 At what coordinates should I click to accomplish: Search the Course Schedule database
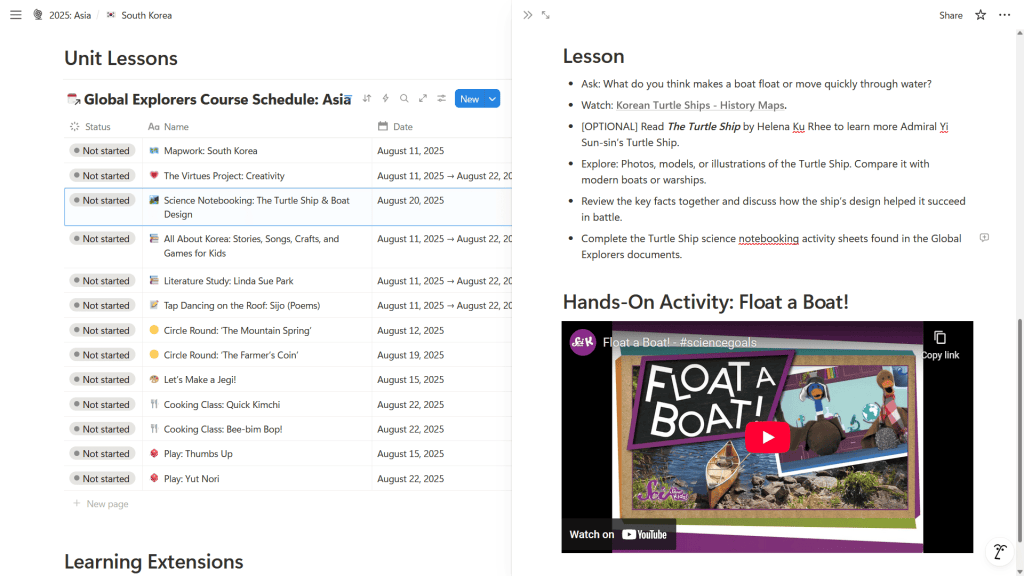(404, 98)
